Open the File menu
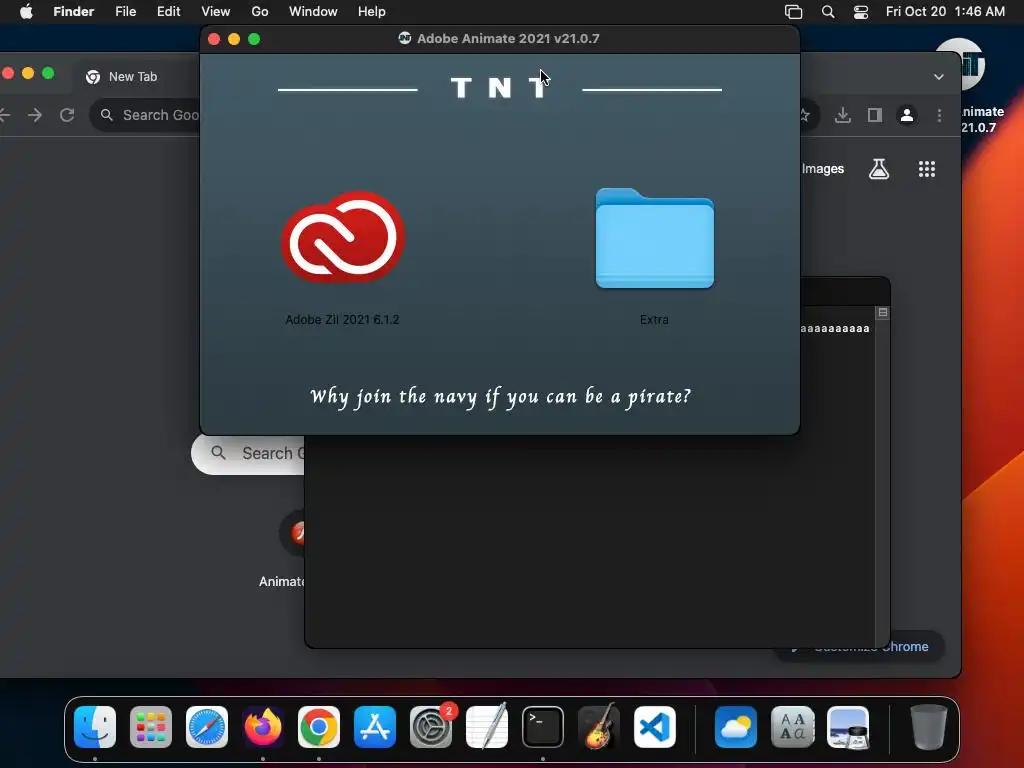The image size is (1024, 768). [125, 12]
